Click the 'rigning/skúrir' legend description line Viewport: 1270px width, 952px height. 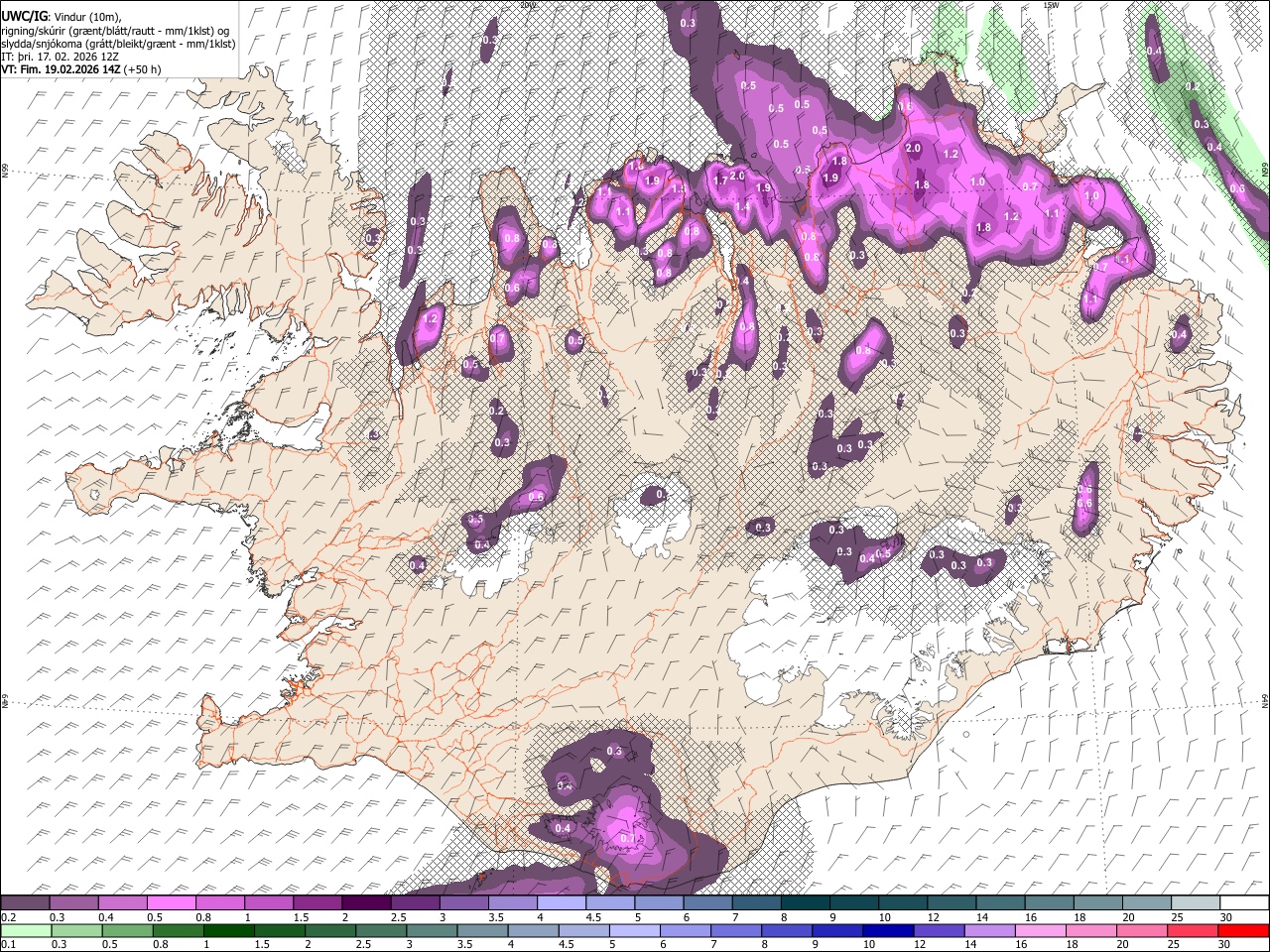[x=115, y=31]
